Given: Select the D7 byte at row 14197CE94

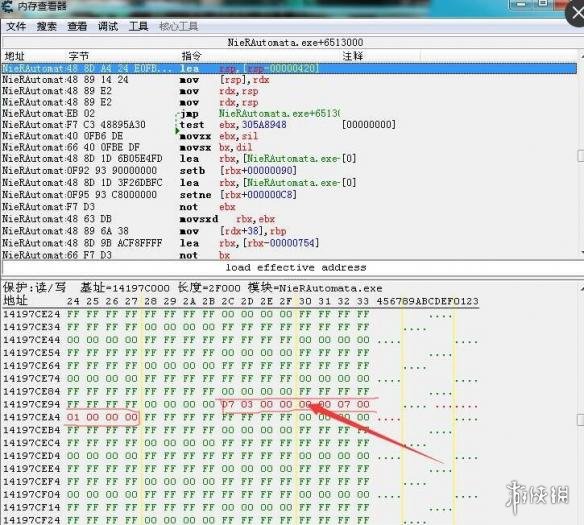Looking at the screenshot, I should 228,404.
